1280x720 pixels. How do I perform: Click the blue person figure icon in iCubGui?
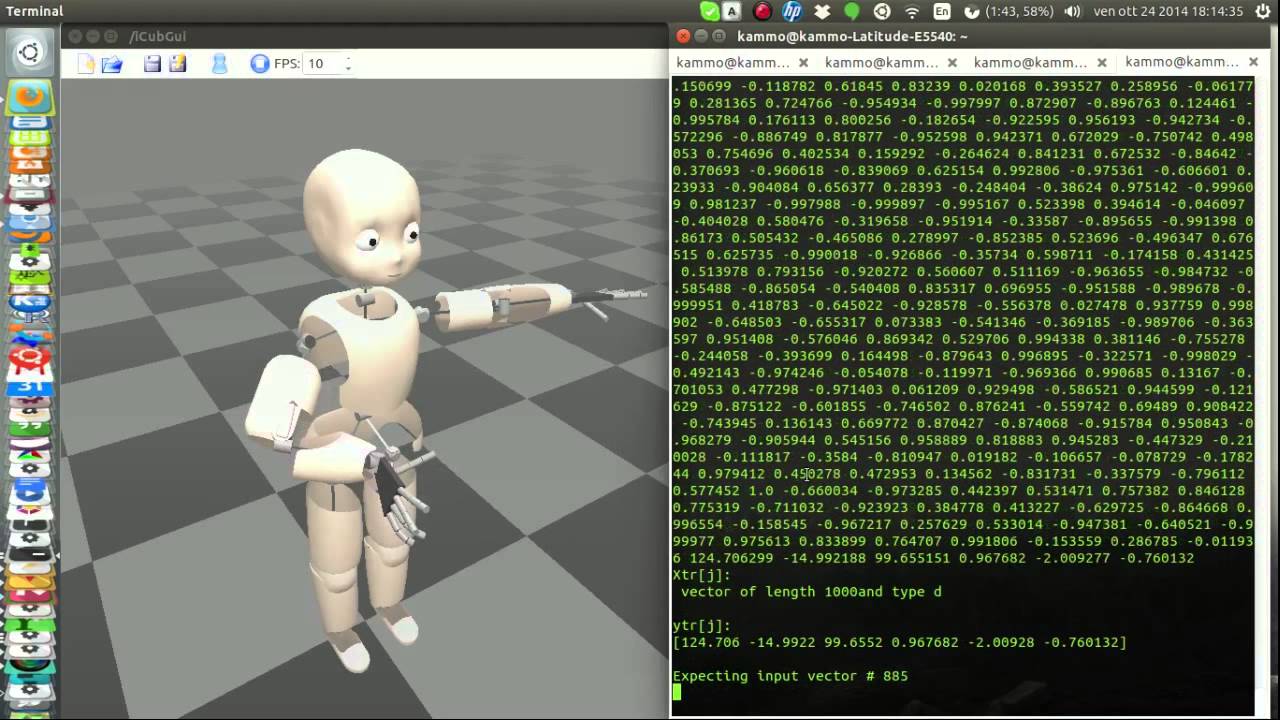coord(219,64)
